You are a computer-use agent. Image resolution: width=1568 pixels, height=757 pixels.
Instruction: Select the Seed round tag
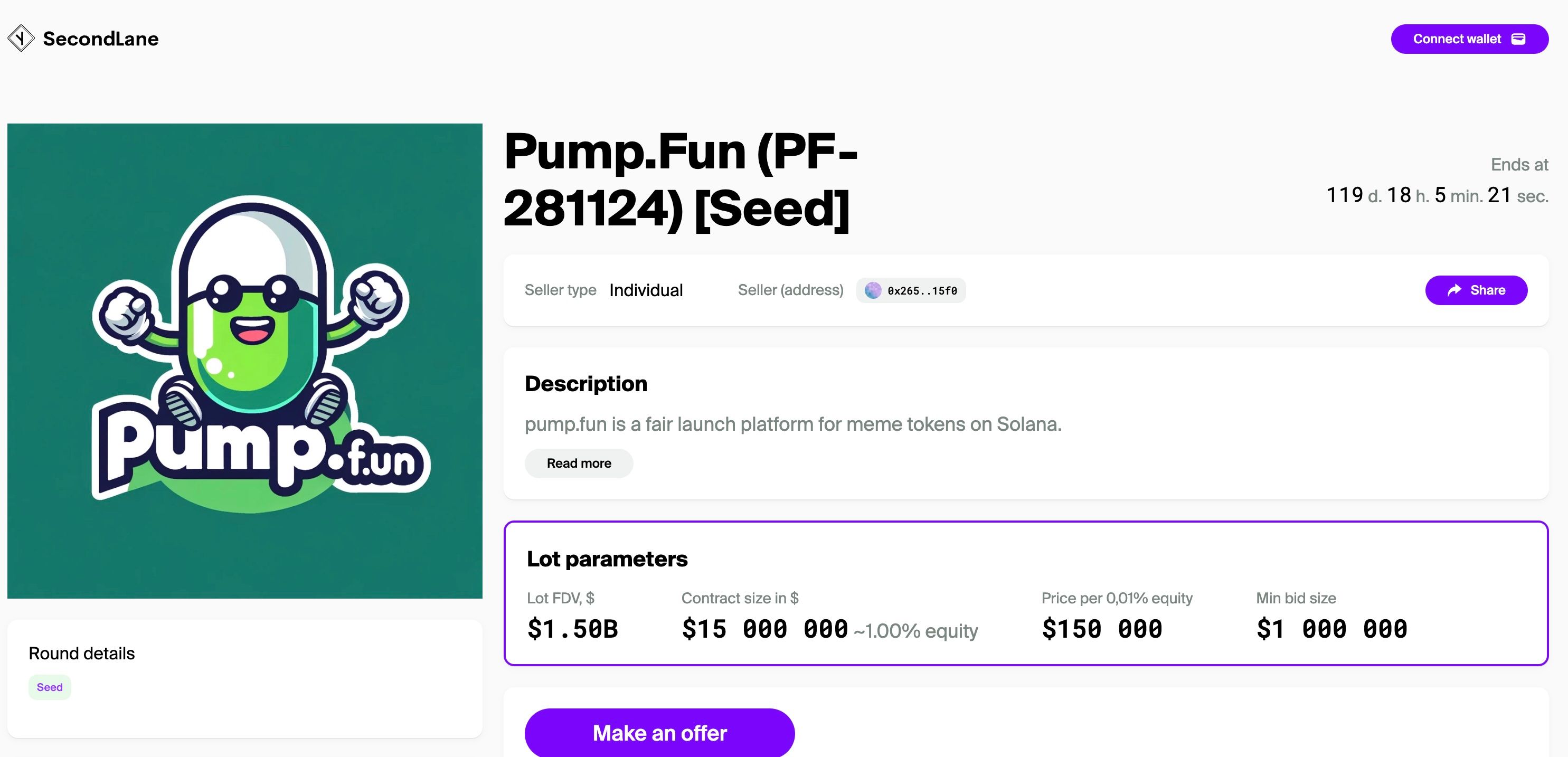tap(49, 687)
